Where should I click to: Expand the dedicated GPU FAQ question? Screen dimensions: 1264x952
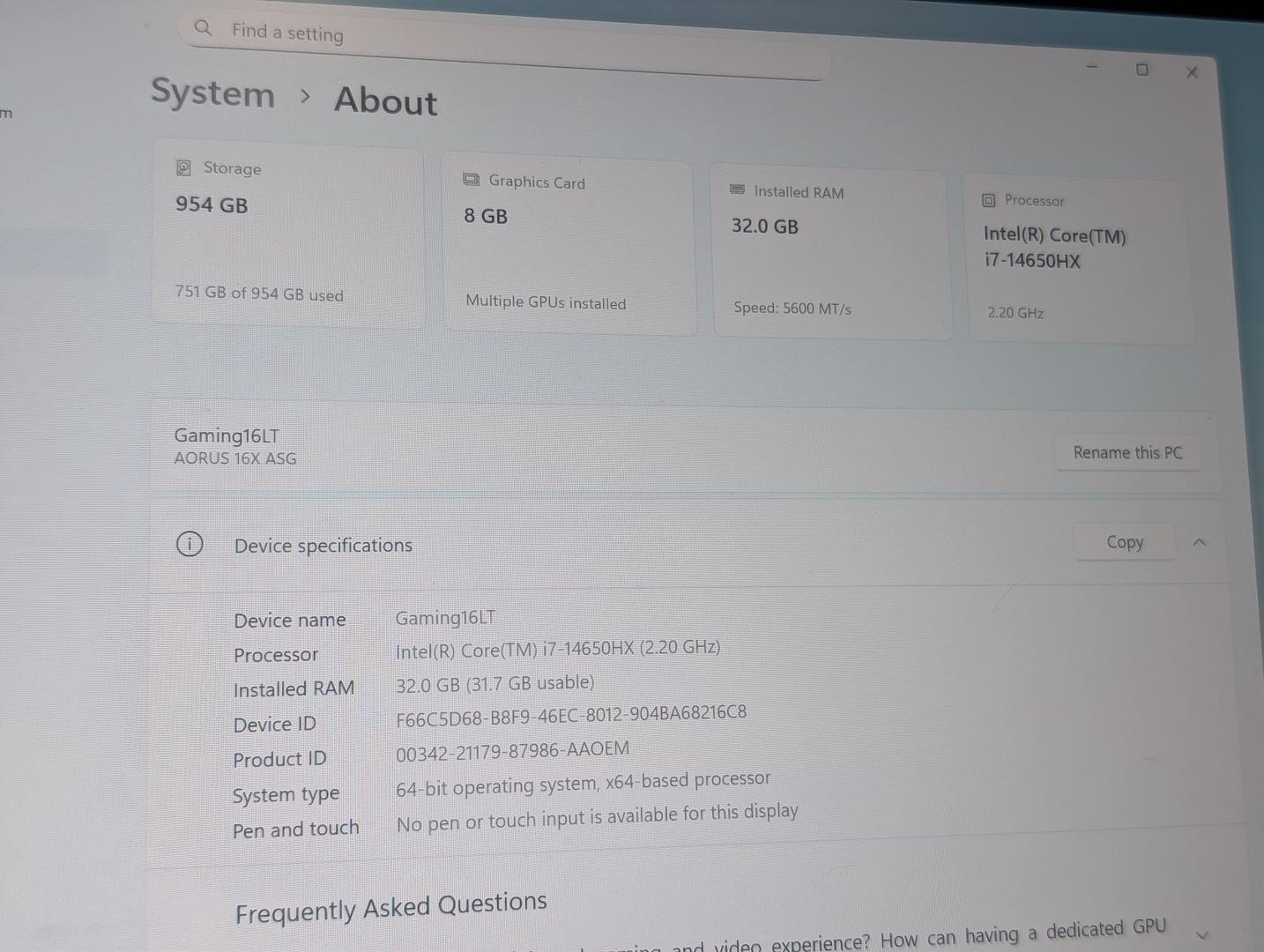pyautogui.click(x=1202, y=934)
